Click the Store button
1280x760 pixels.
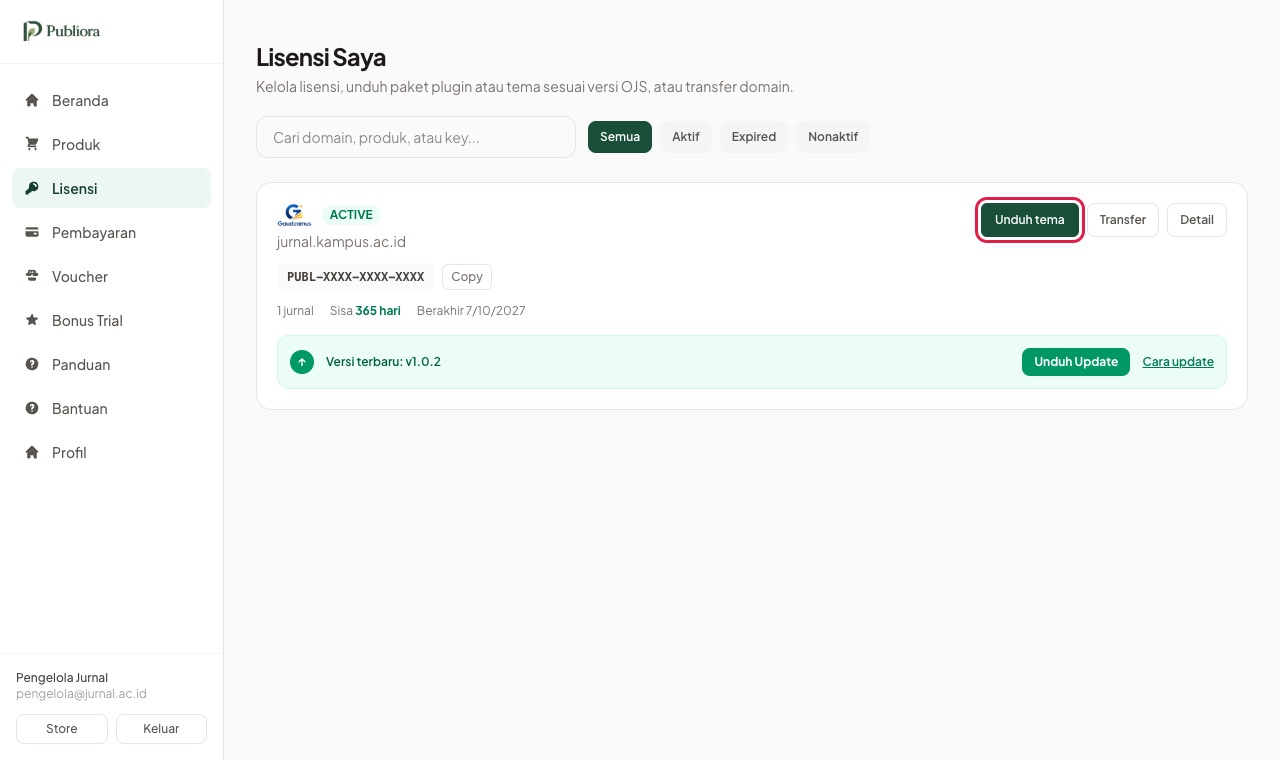(62, 729)
